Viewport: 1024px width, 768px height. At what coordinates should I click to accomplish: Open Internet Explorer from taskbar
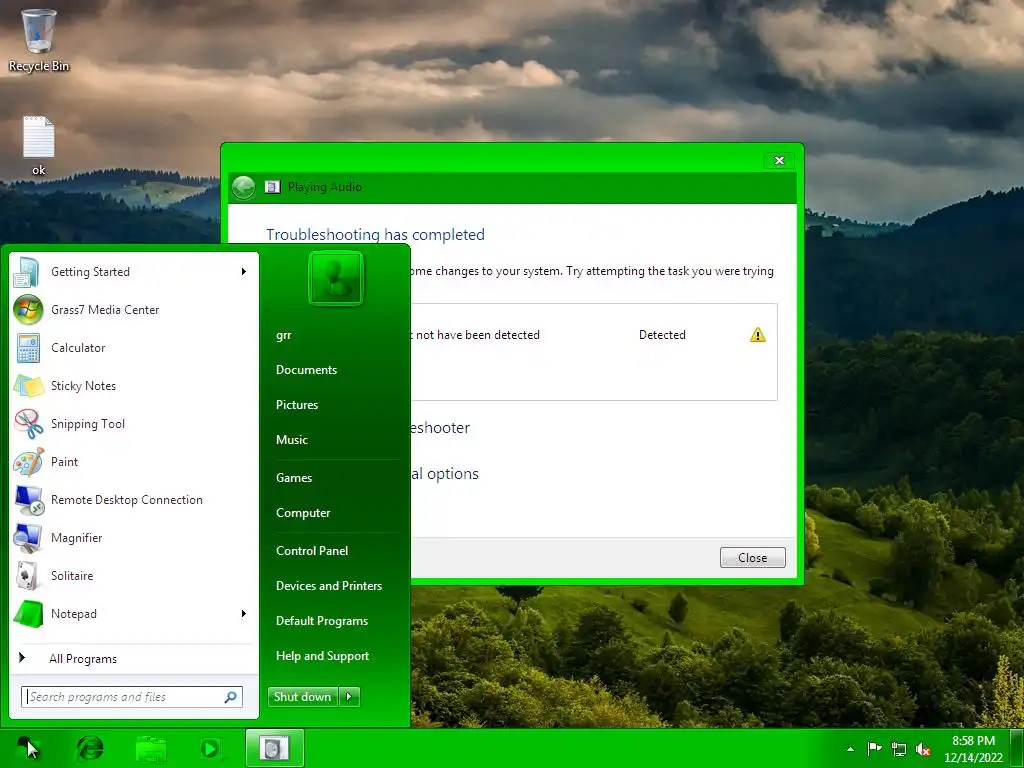90,748
